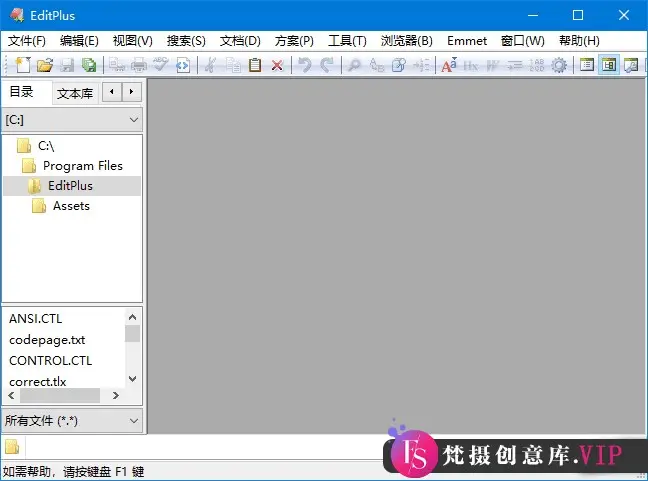Click the red A Set Font icon

[449, 65]
